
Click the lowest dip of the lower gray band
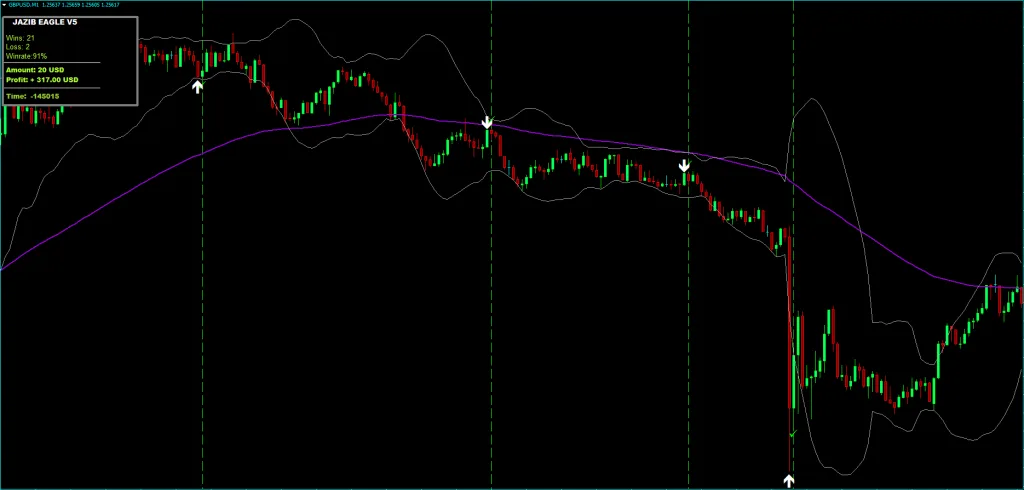842,472
